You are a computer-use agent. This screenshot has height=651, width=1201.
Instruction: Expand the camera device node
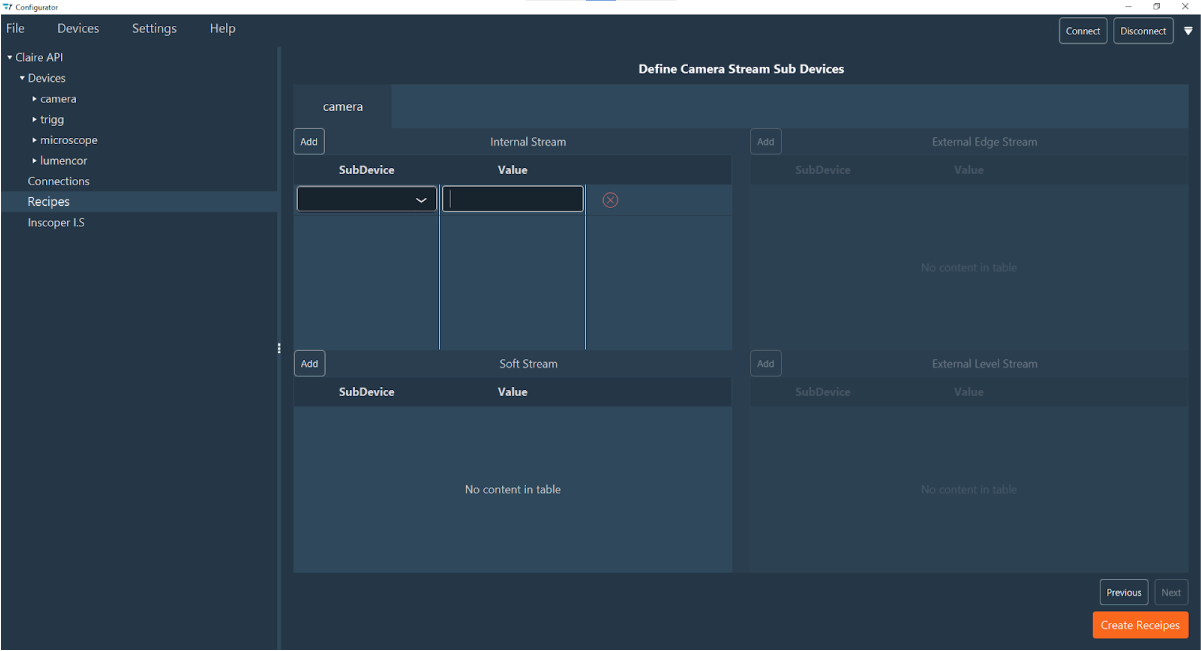tap(35, 99)
